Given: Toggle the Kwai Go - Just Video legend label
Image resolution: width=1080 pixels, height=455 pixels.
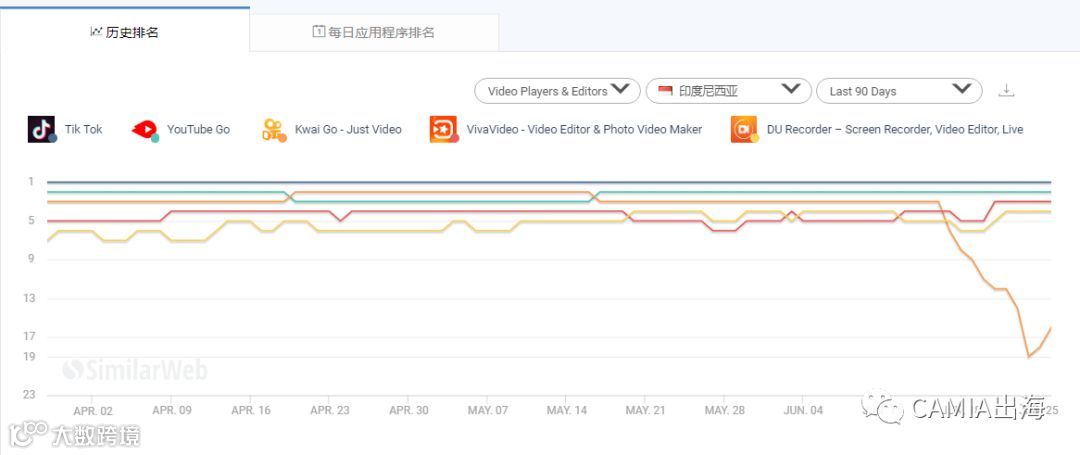Looking at the screenshot, I should click(x=348, y=129).
